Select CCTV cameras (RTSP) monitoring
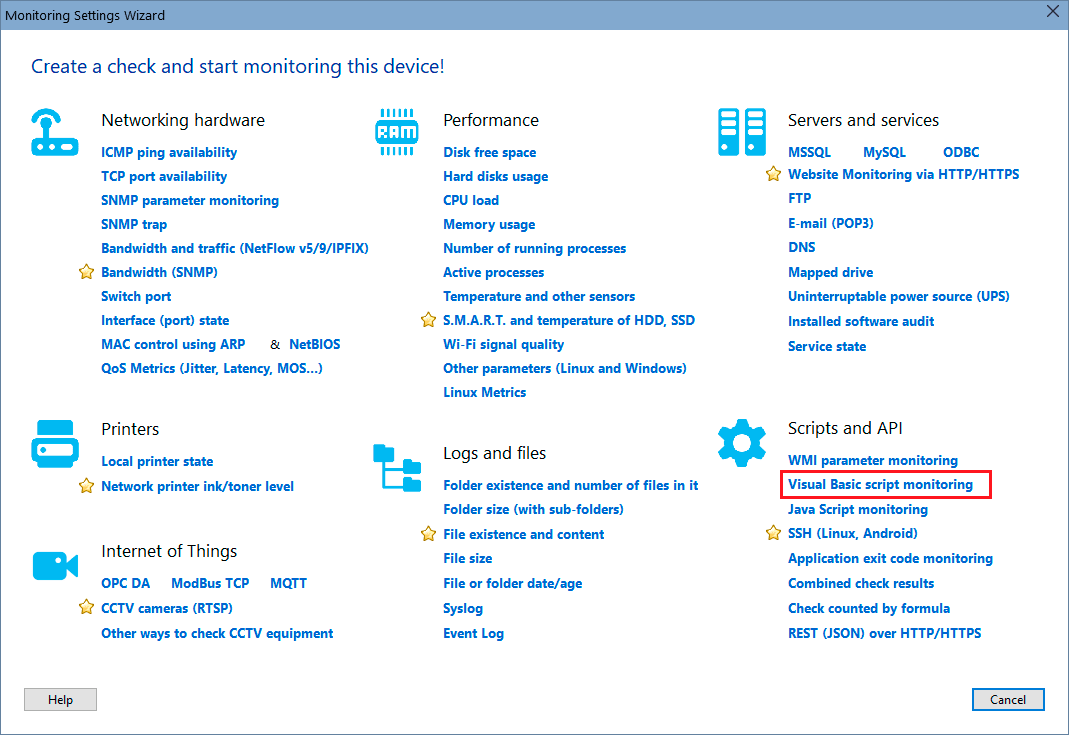 pos(166,608)
